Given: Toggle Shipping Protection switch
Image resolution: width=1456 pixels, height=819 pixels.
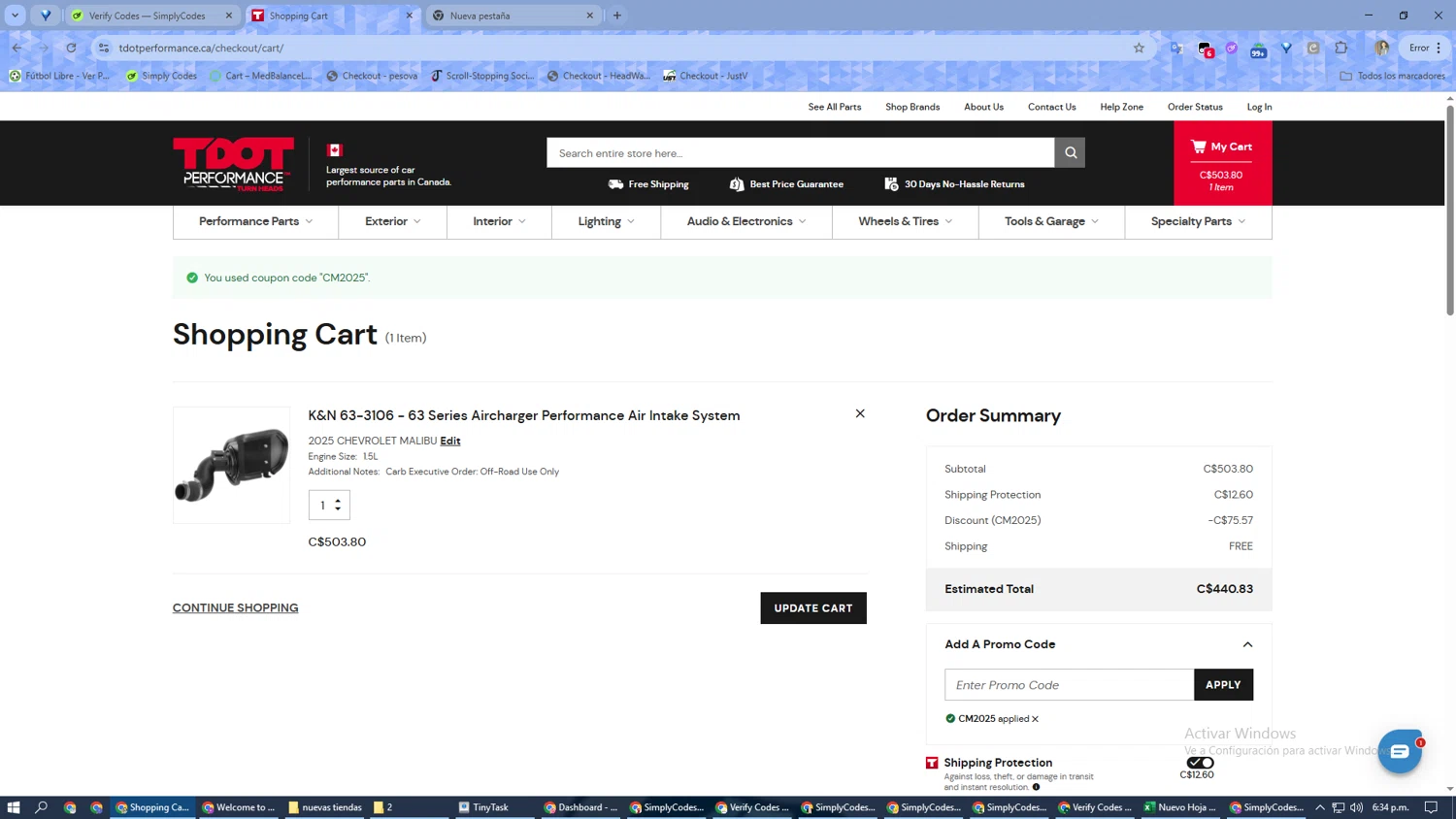Looking at the screenshot, I should [1200, 763].
